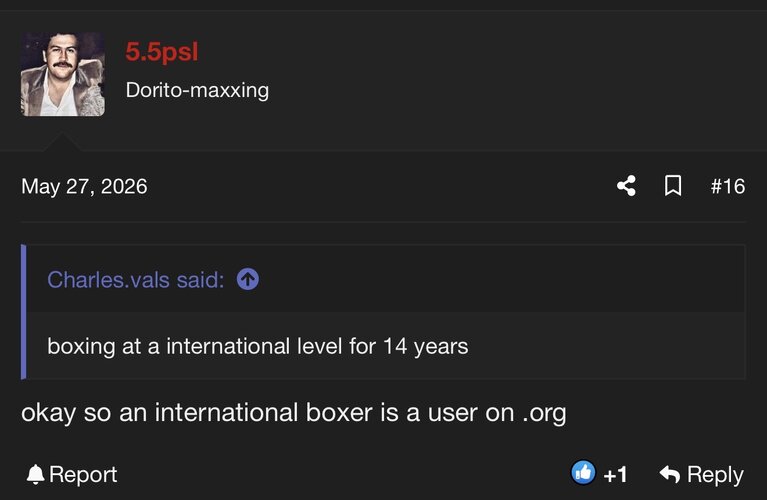Expand the quoted boxing at international level text

pyautogui.click(x=258, y=346)
